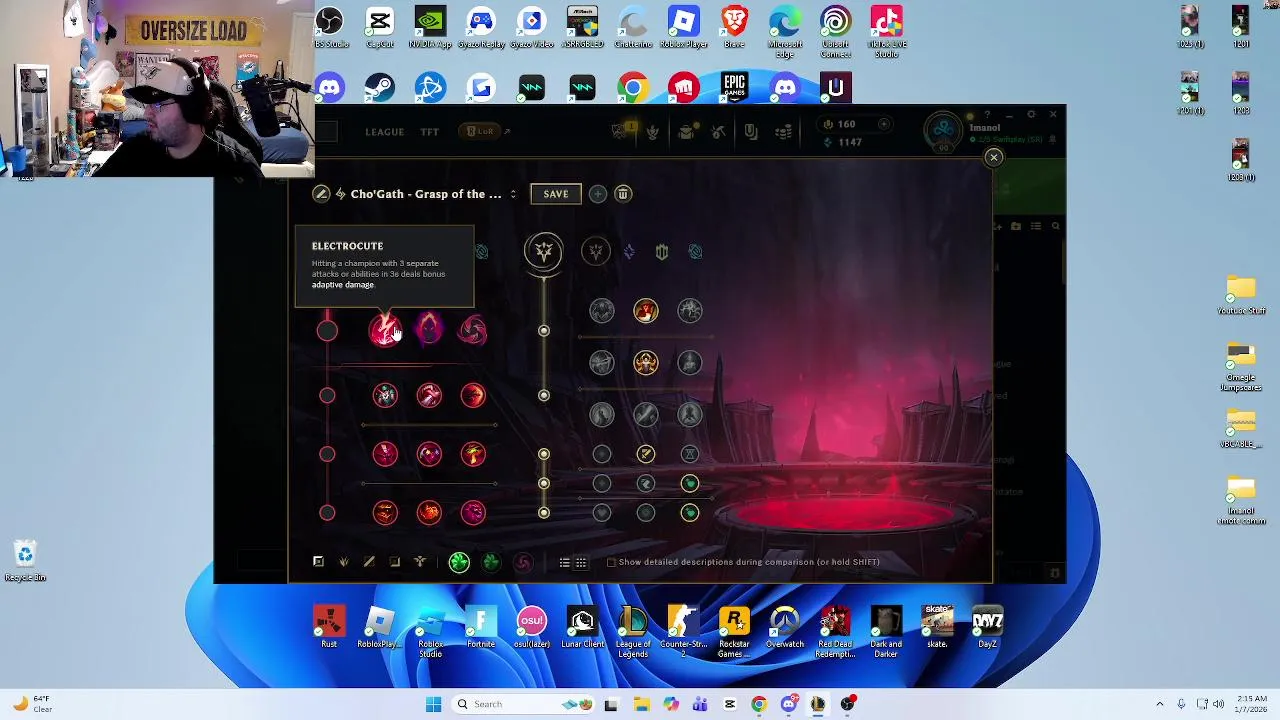Open the Steam desktop shortcut
Viewport: 1280px width, 720px height.
pos(379,88)
